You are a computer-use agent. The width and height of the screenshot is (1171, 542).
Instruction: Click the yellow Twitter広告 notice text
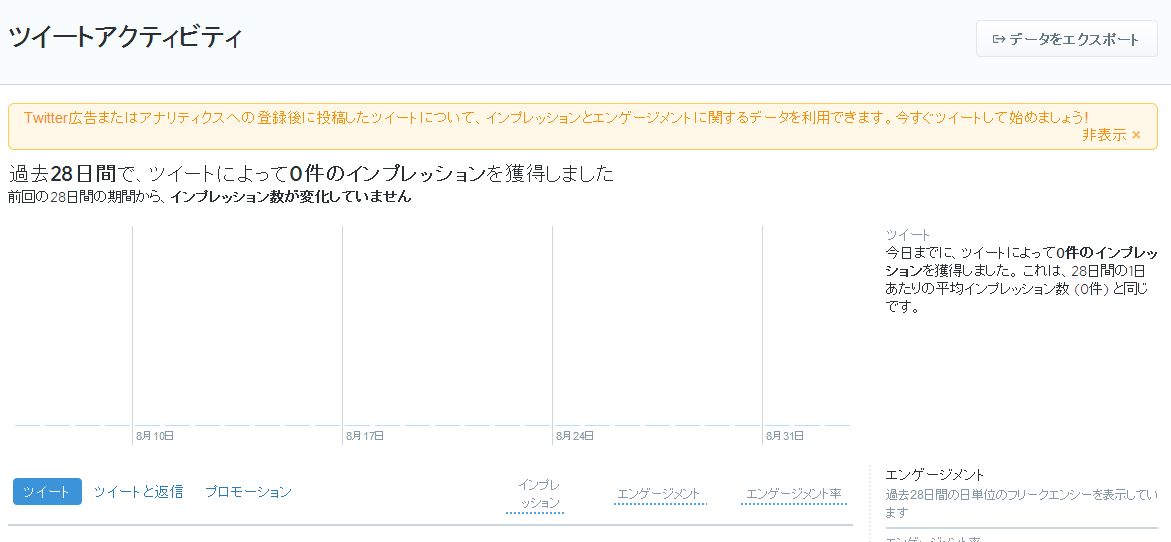click(x=556, y=118)
